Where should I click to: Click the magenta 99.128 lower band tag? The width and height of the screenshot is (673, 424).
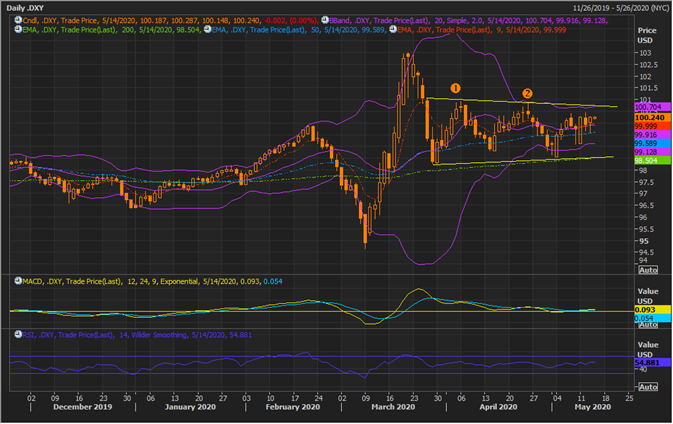(652, 152)
